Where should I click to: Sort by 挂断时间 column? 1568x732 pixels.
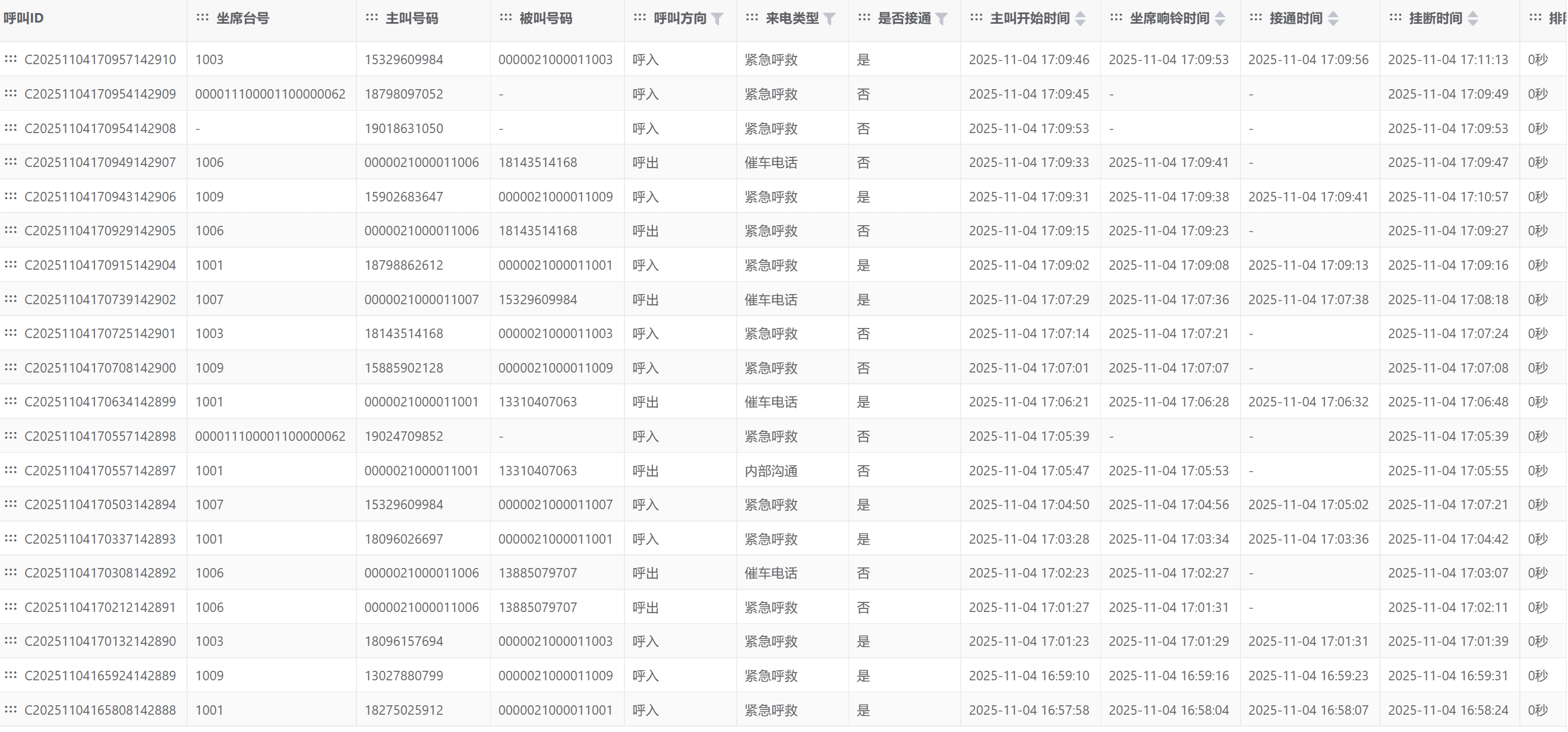(x=1473, y=19)
